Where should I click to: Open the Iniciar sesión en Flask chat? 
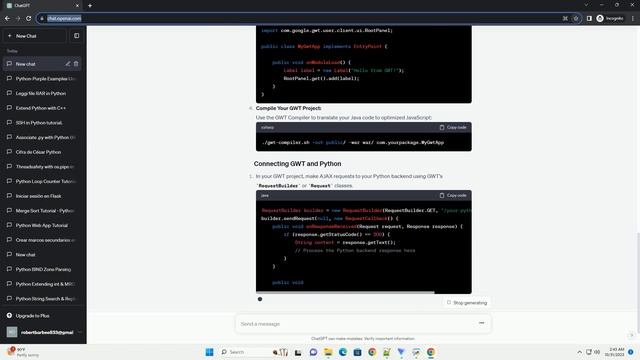[x=42, y=196]
